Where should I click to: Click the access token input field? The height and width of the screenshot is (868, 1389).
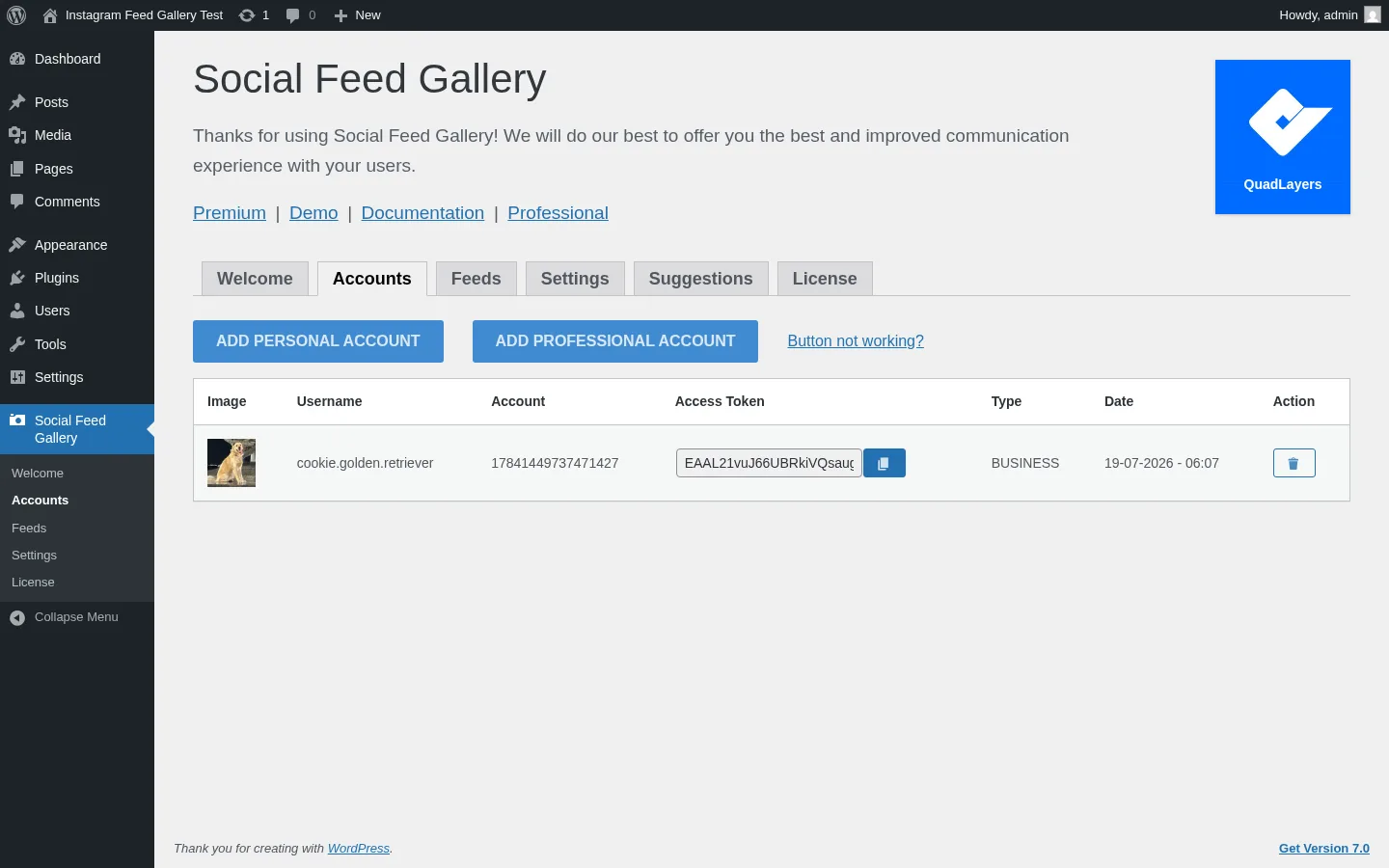769,463
